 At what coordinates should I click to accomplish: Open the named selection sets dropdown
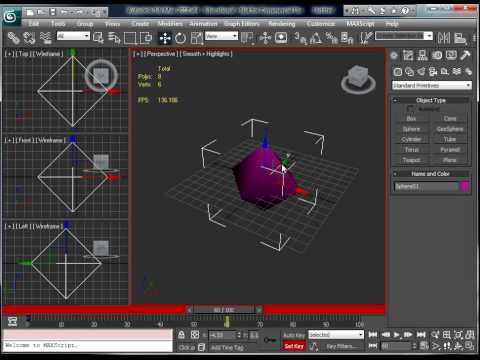tap(404, 35)
